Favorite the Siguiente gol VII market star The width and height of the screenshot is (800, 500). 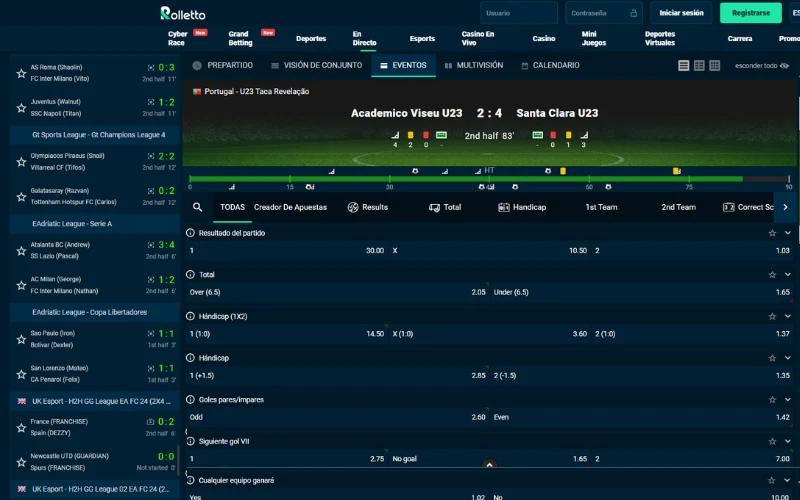772,442
